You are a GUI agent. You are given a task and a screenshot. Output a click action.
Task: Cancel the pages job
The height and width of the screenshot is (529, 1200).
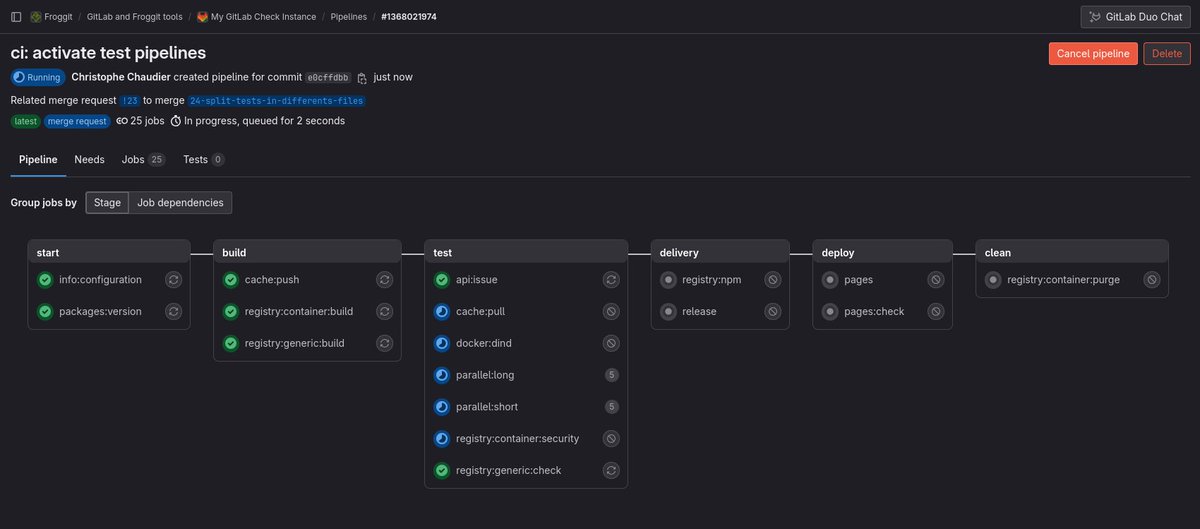click(x=935, y=280)
